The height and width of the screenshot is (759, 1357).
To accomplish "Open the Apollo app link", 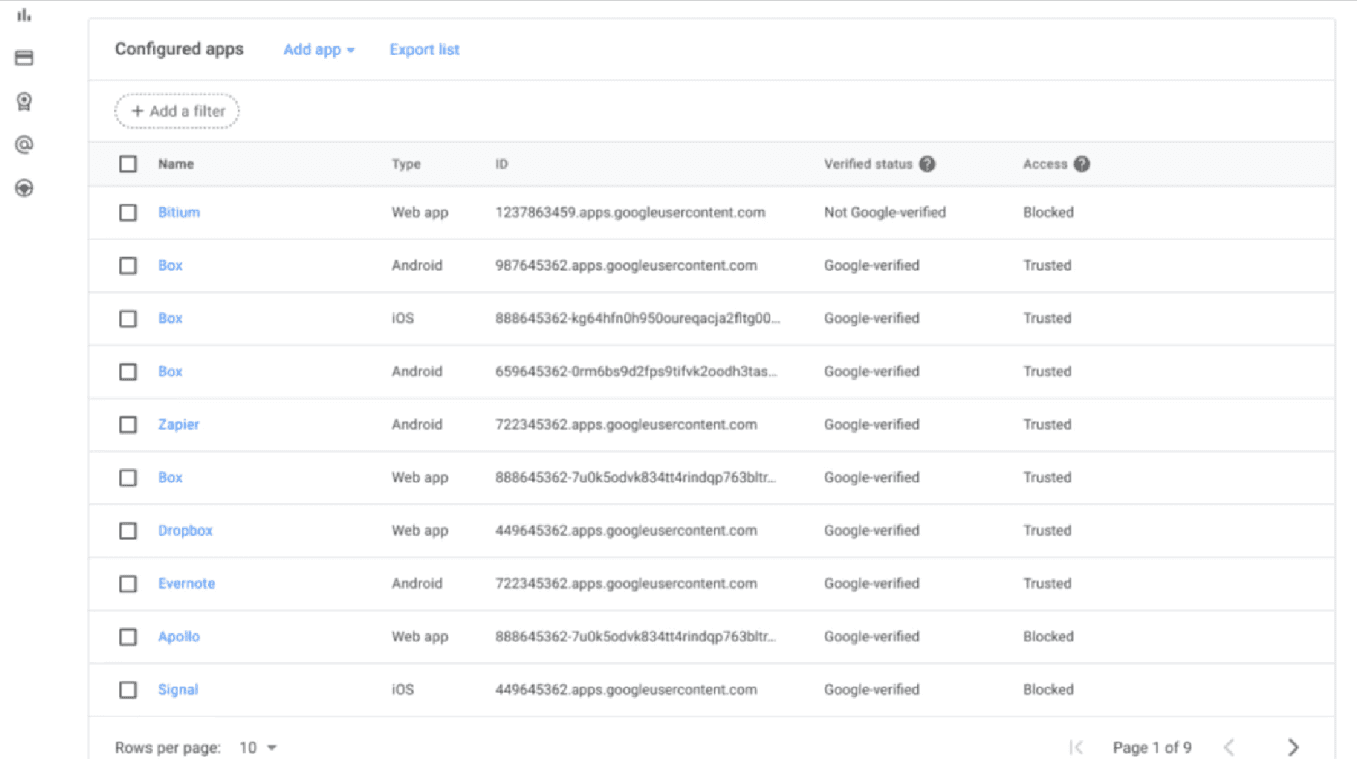I will [179, 636].
